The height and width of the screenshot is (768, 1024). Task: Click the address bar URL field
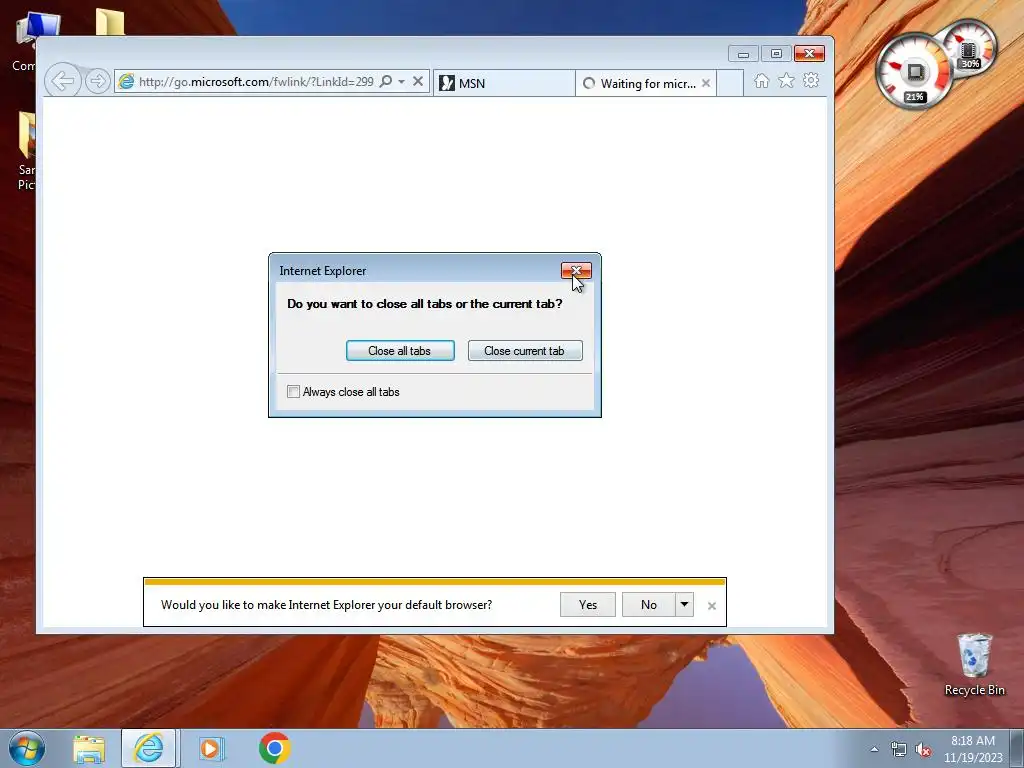[x=255, y=82]
